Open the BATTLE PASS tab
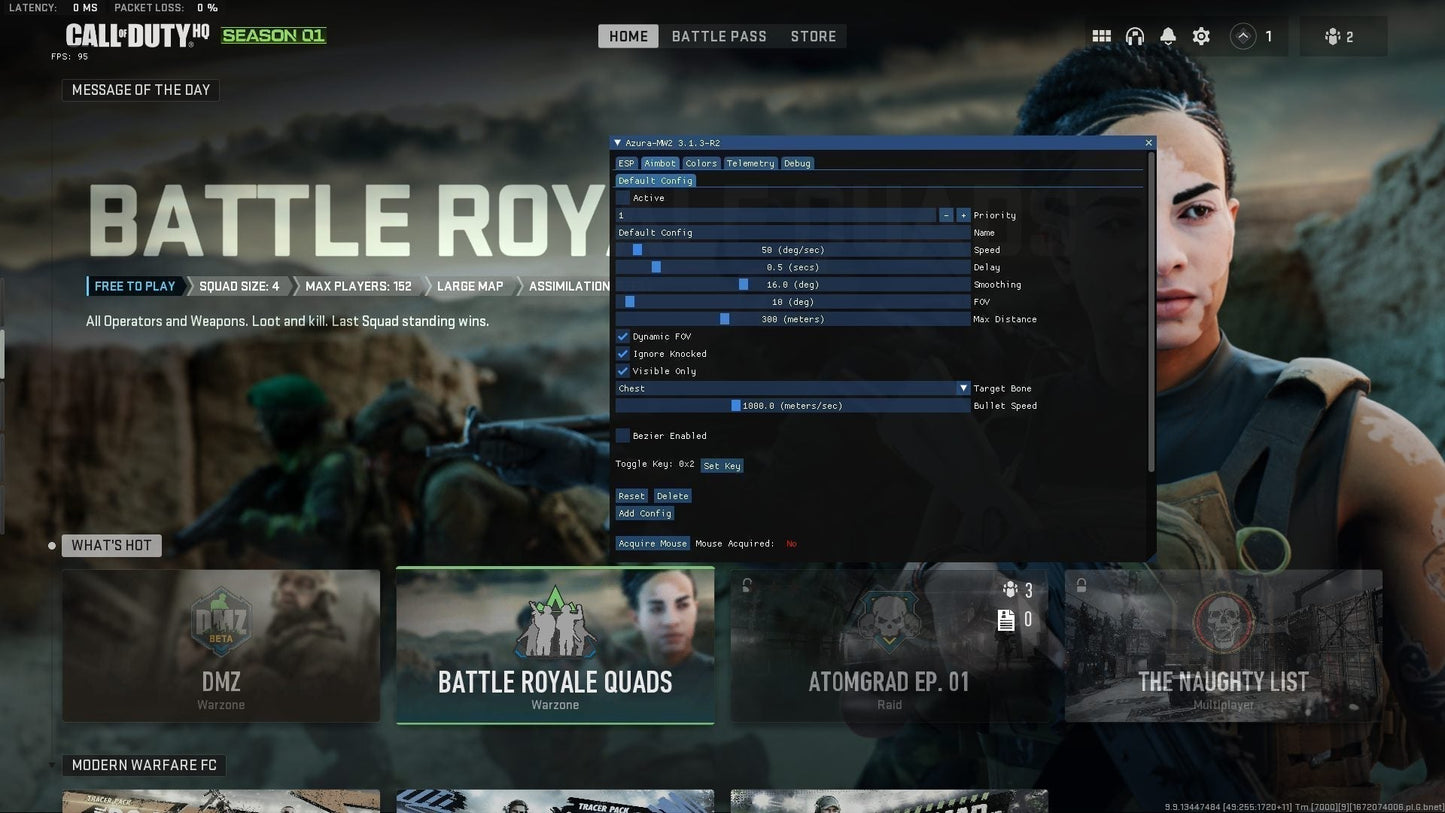Screen dimensions: 1445x813 pos(719,36)
